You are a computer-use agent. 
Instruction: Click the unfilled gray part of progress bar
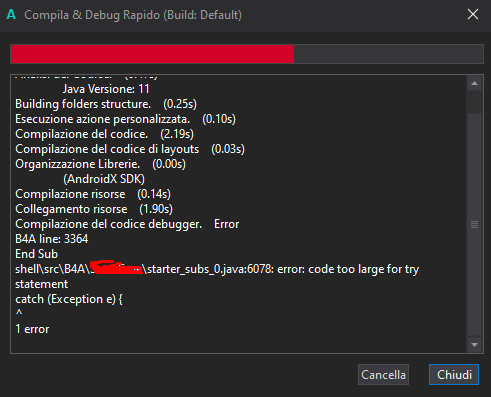pos(388,54)
